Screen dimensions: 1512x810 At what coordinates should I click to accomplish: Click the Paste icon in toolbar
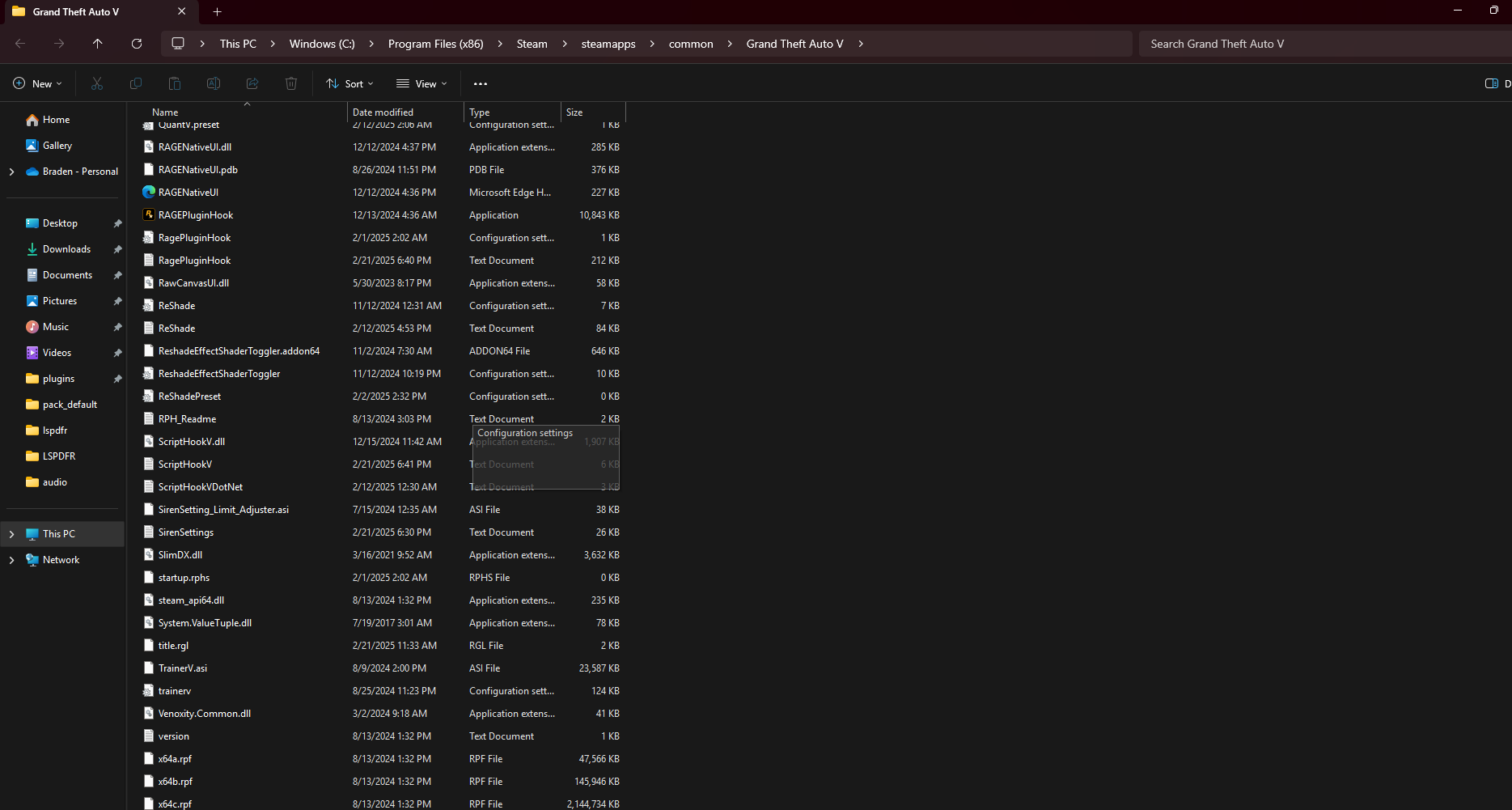pos(175,83)
